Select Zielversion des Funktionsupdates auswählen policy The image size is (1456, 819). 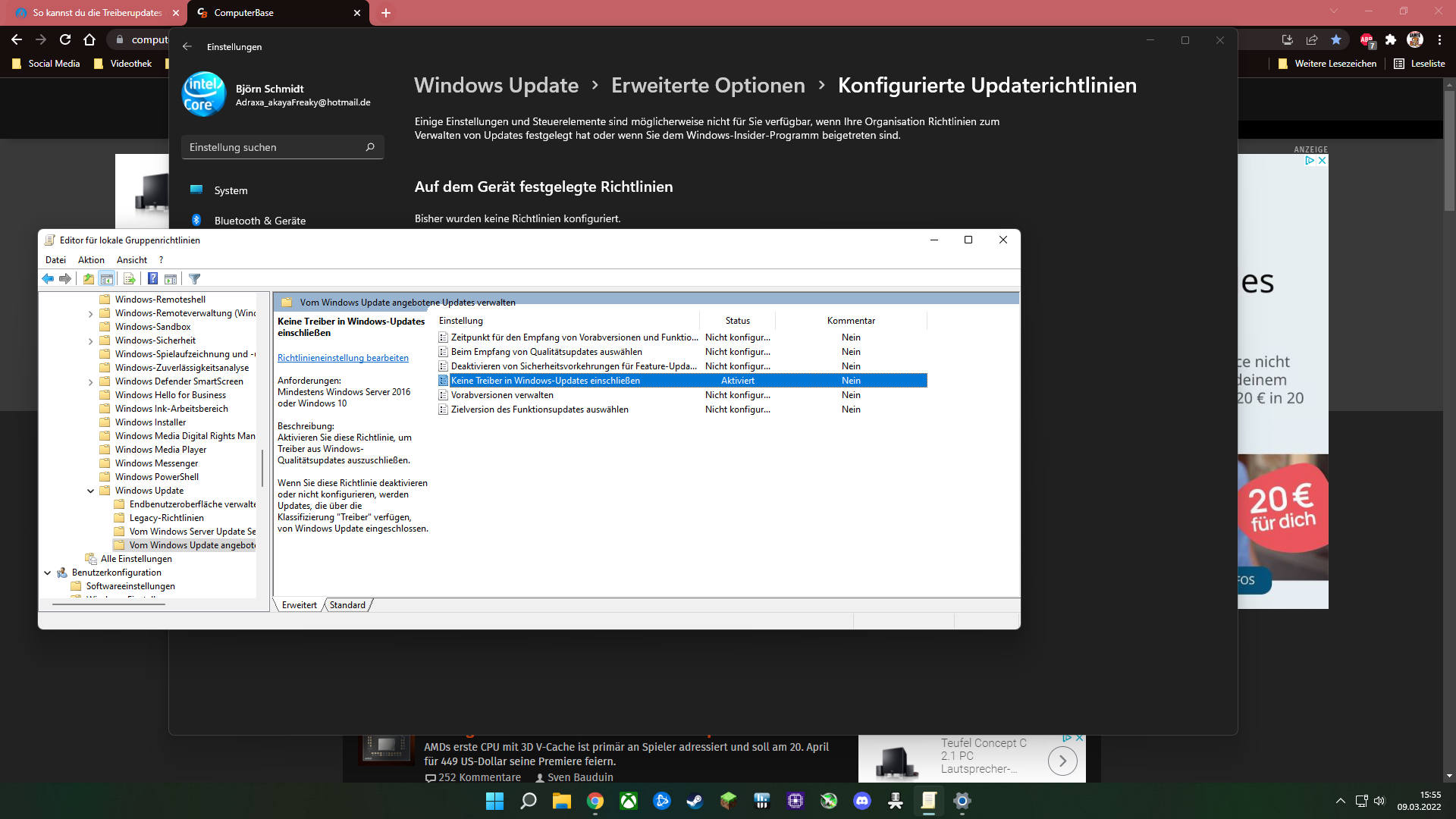(x=682, y=409)
